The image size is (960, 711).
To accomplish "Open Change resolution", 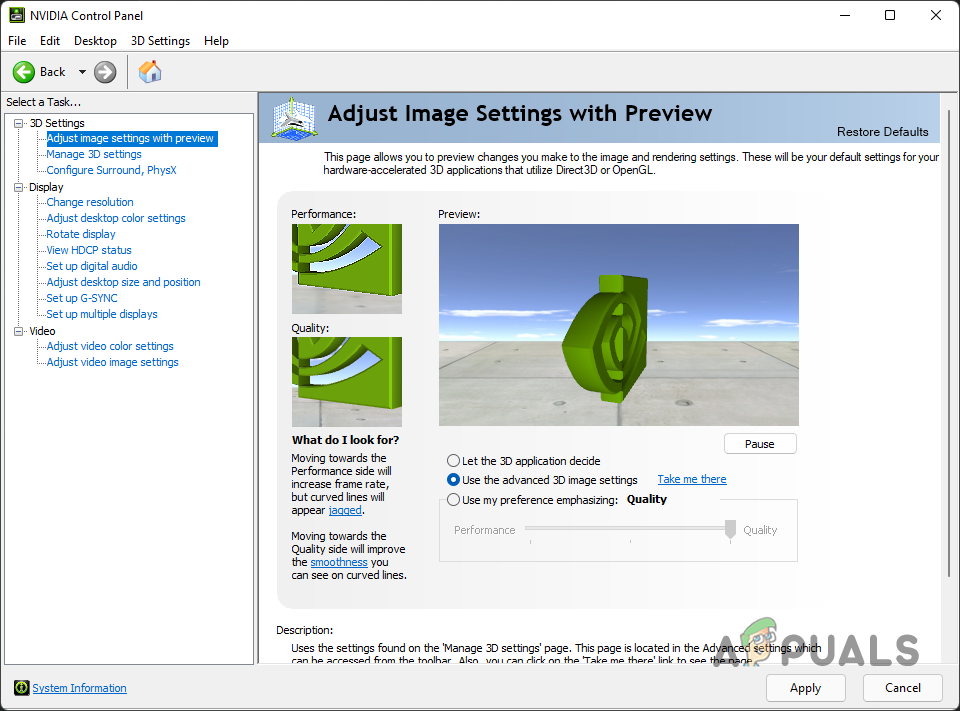I will tap(90, 202).
